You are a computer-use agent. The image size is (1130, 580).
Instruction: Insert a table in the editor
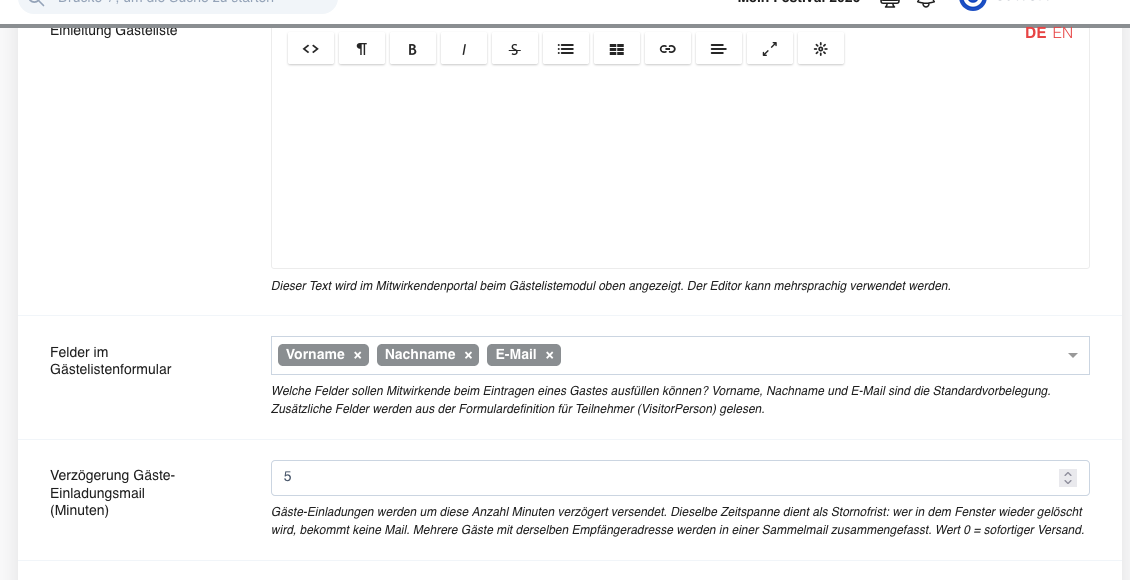click(617, 49)
